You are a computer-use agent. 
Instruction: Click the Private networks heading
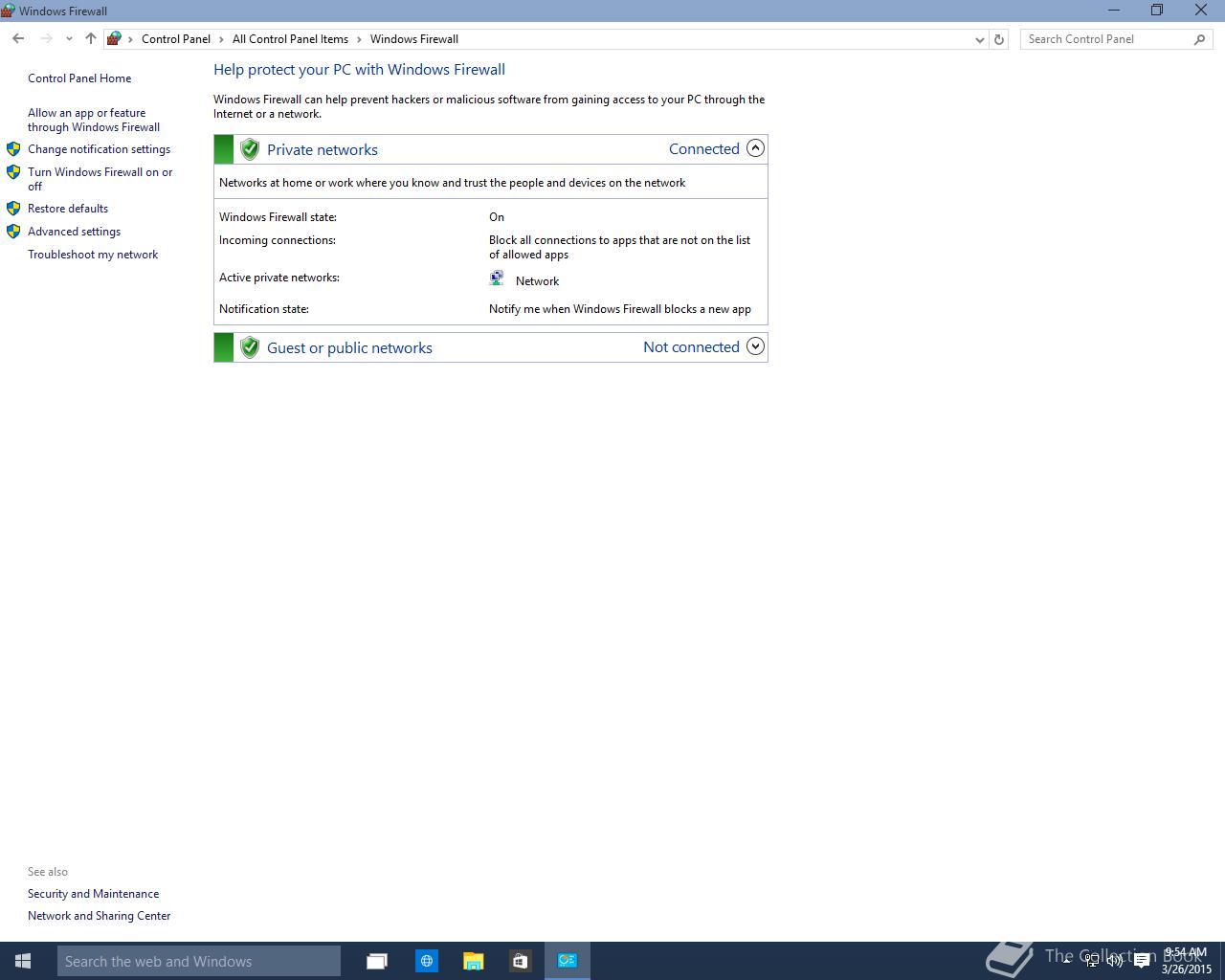(x=323, y=149)
